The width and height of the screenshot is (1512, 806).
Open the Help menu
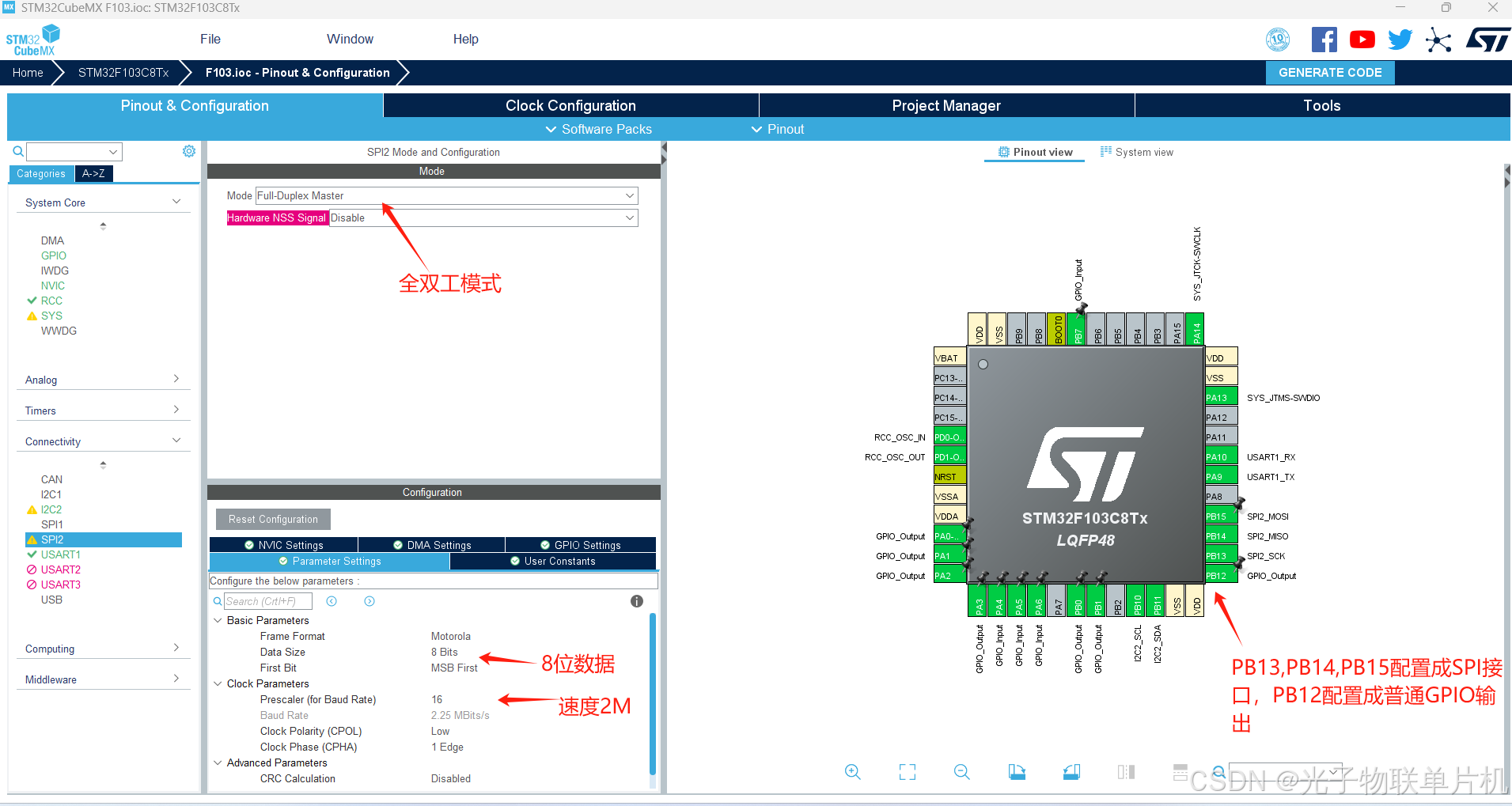point(465,39)
